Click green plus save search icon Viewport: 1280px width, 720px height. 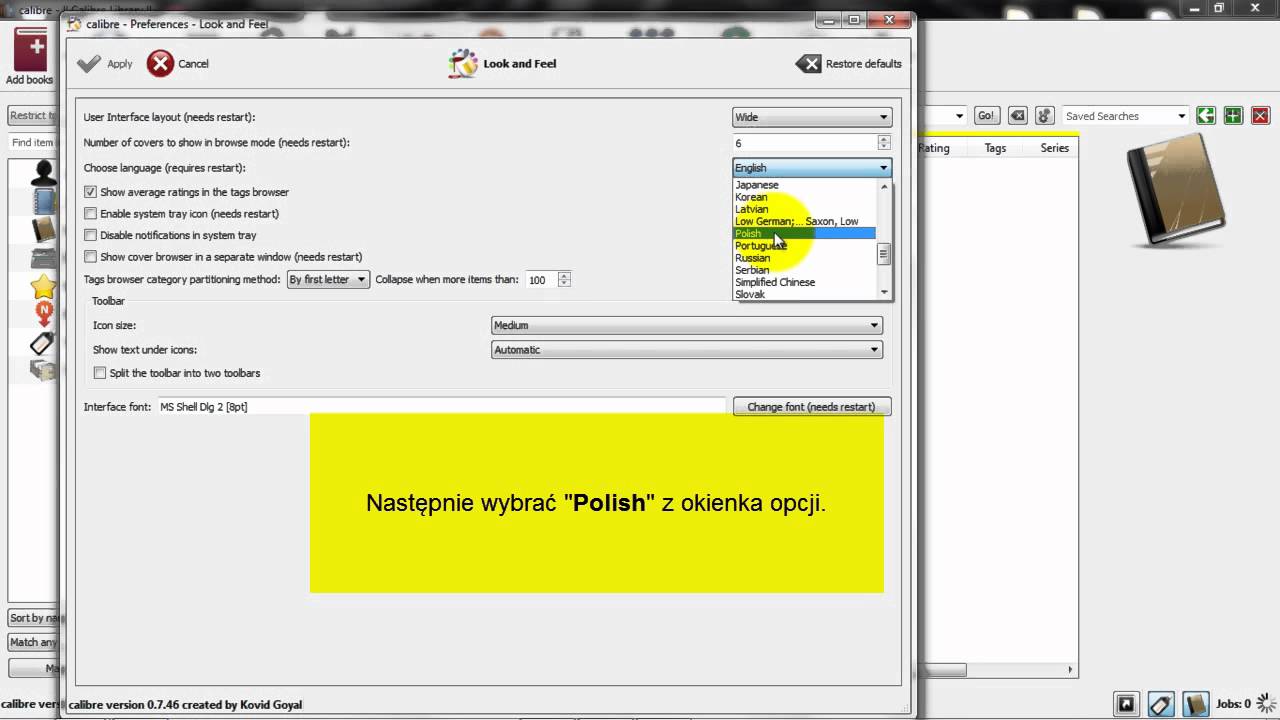tap(1233, 116)
